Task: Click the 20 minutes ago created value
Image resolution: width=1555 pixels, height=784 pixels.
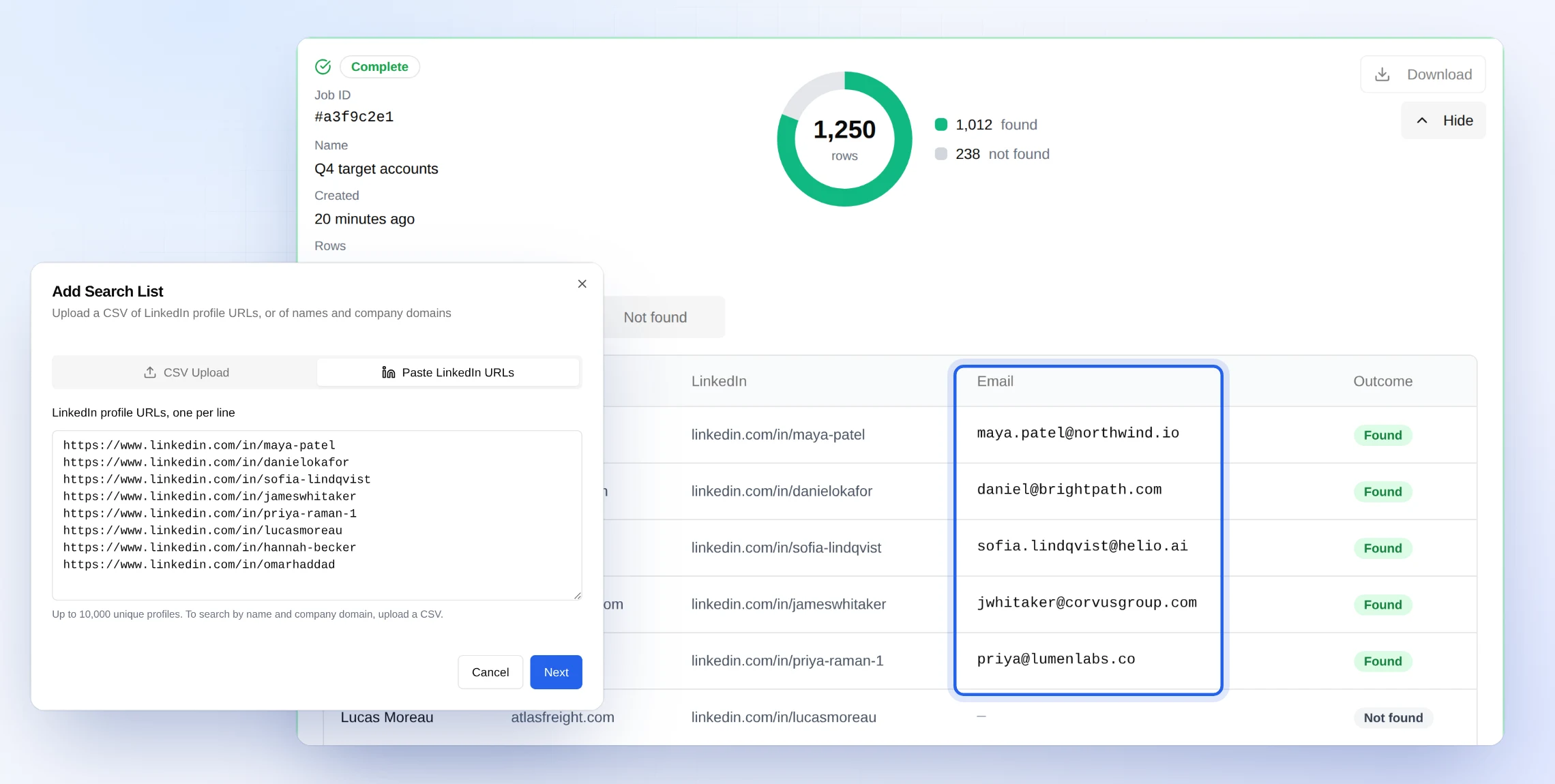Action: click(364, 219)
